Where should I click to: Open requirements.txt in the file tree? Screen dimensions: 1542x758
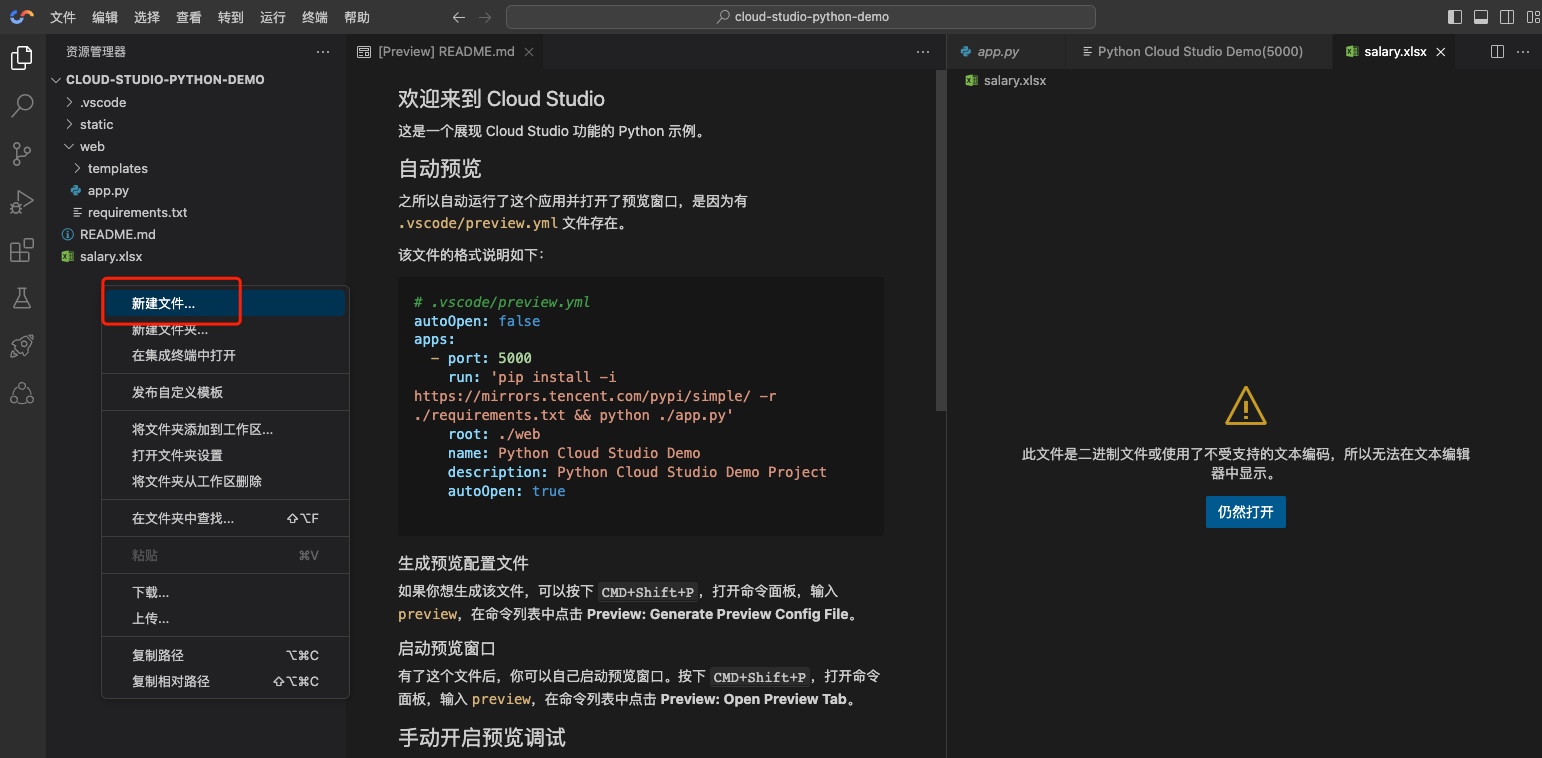coord(197,212)
